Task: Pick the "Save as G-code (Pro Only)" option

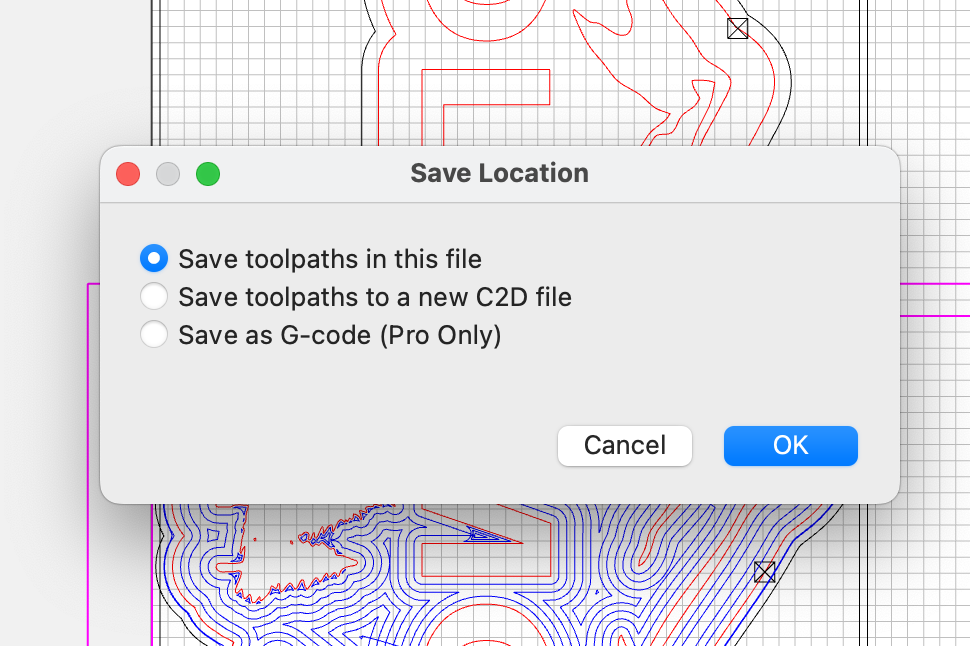Action: point(154,334)
